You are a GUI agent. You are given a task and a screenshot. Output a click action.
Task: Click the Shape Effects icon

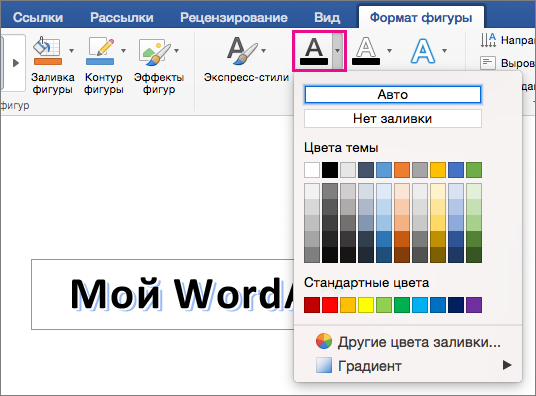point(154,51)
